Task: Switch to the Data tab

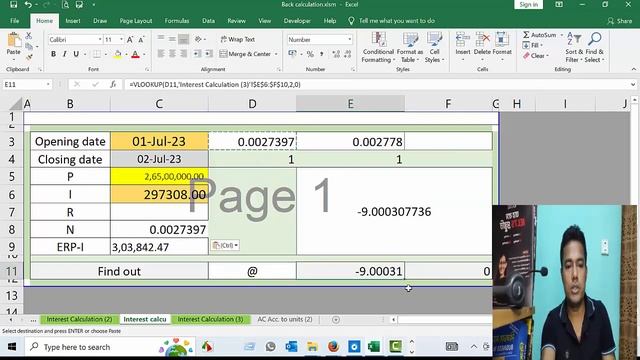Action: click(208, 21)
